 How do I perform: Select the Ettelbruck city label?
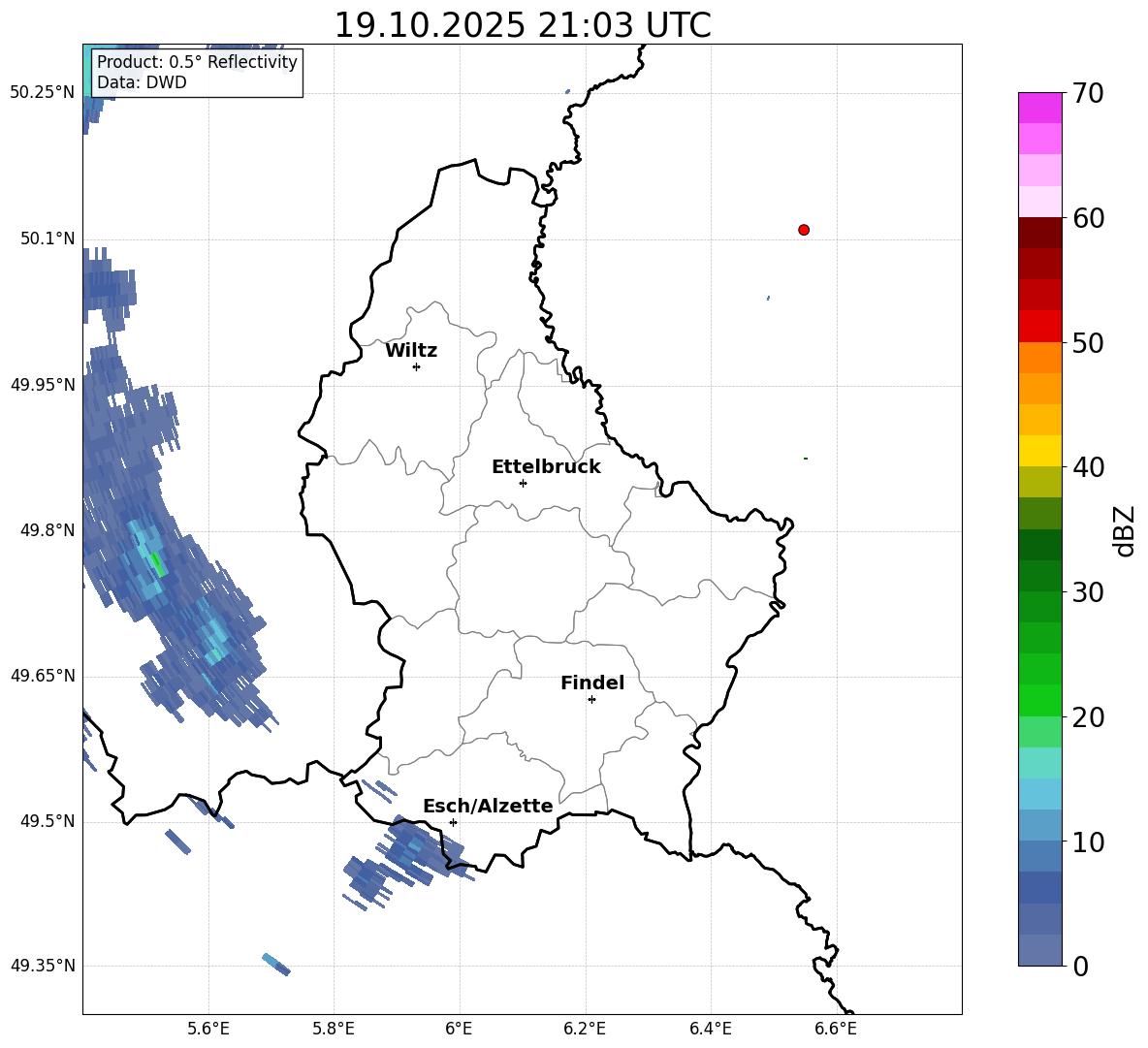546,467
